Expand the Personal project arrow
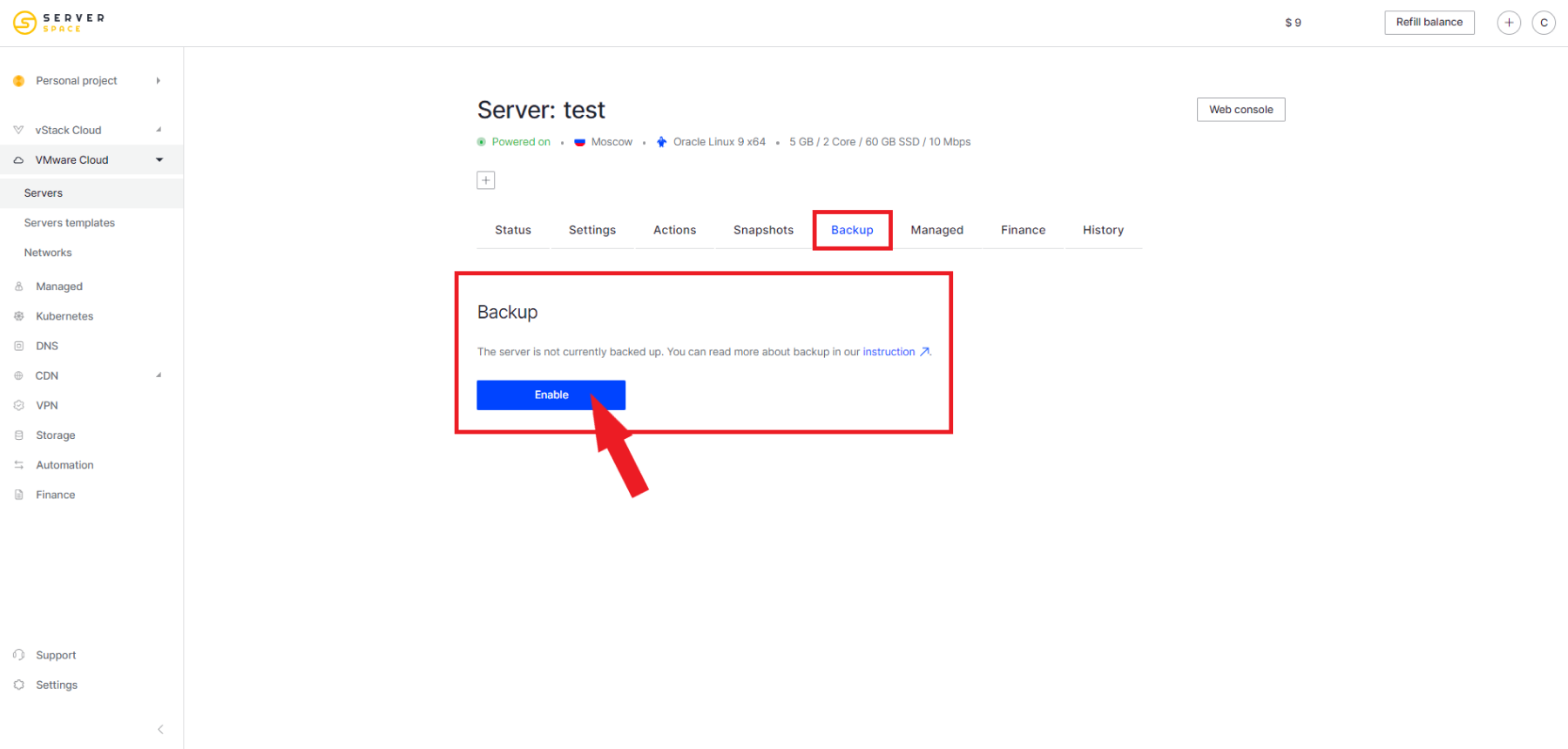 tap(158, 81)
